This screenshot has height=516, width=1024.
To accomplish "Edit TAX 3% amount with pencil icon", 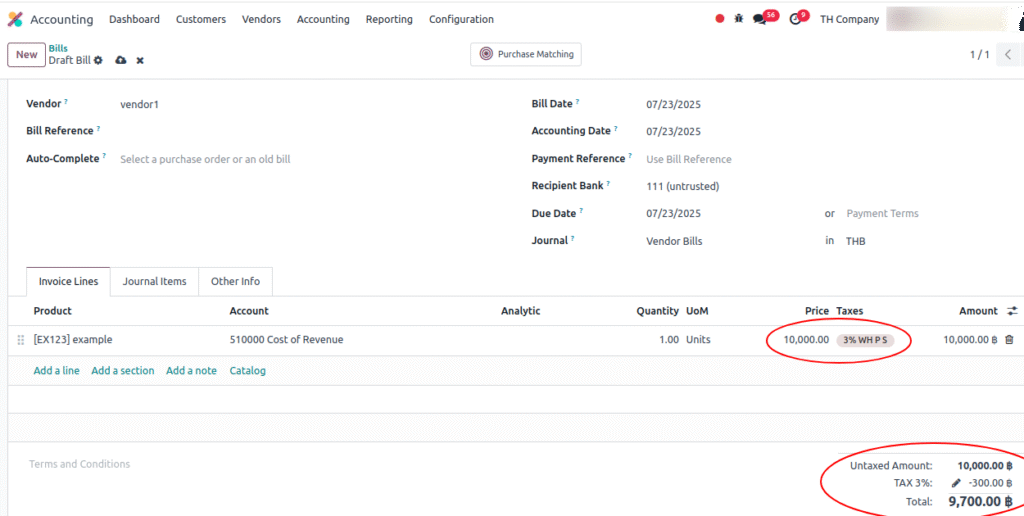I will [x=956, y=483].
